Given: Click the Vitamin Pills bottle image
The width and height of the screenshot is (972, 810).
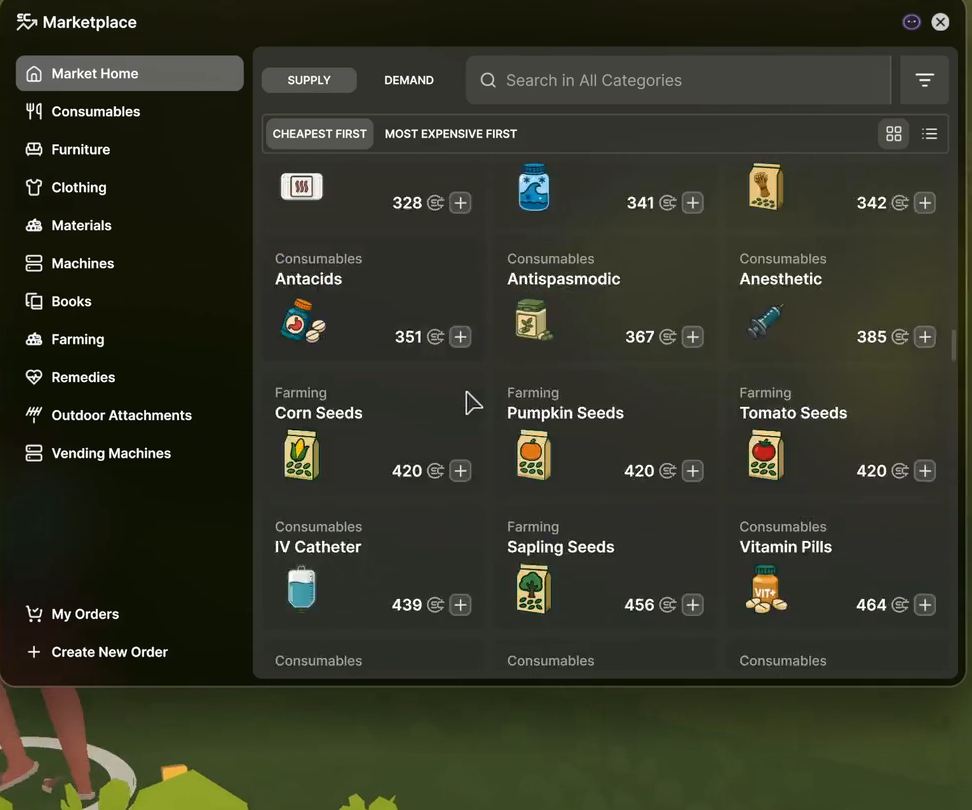Looking at the screenshot, I should (x=766, y=589).
